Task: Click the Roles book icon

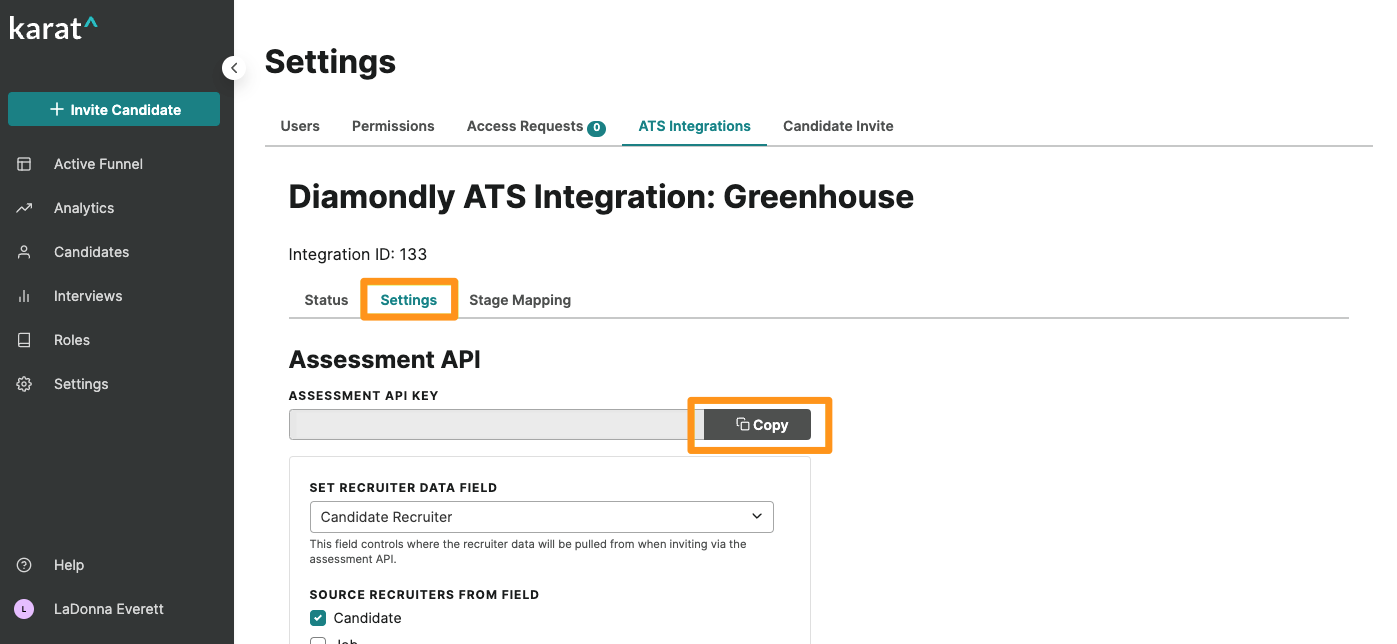Action: pyautogui.click(x=24, y=340)
